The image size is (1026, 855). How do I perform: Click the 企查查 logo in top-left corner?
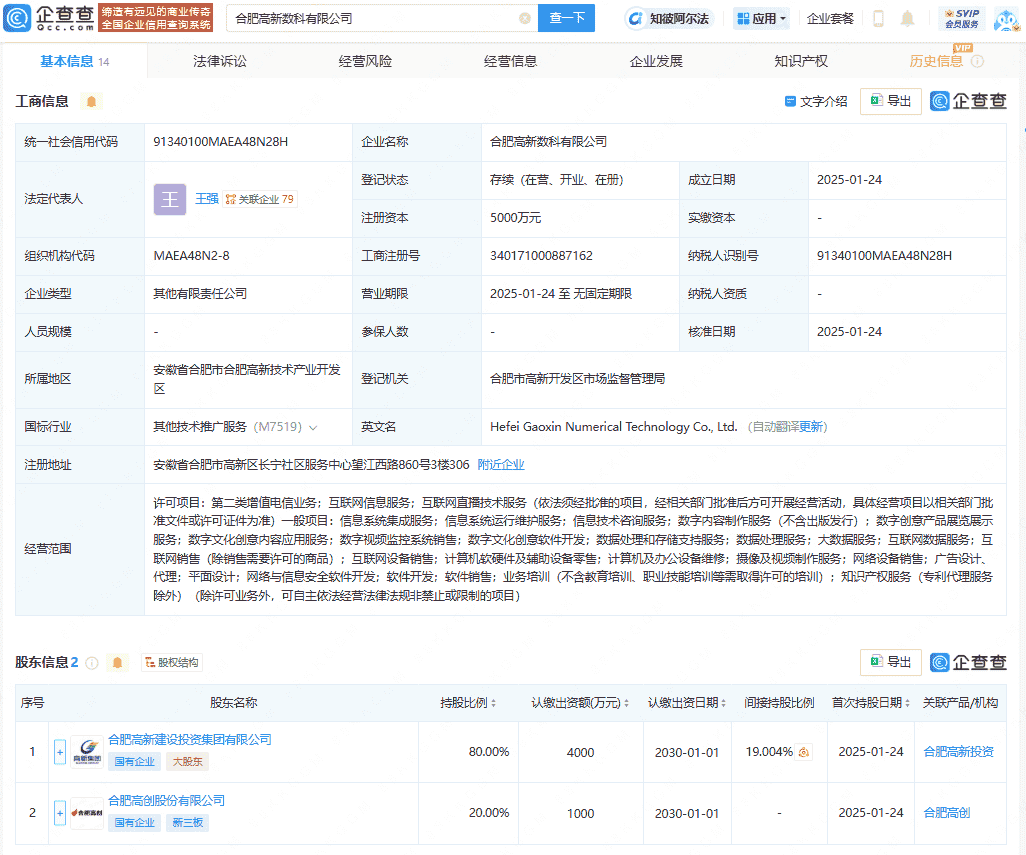point(48,18)
